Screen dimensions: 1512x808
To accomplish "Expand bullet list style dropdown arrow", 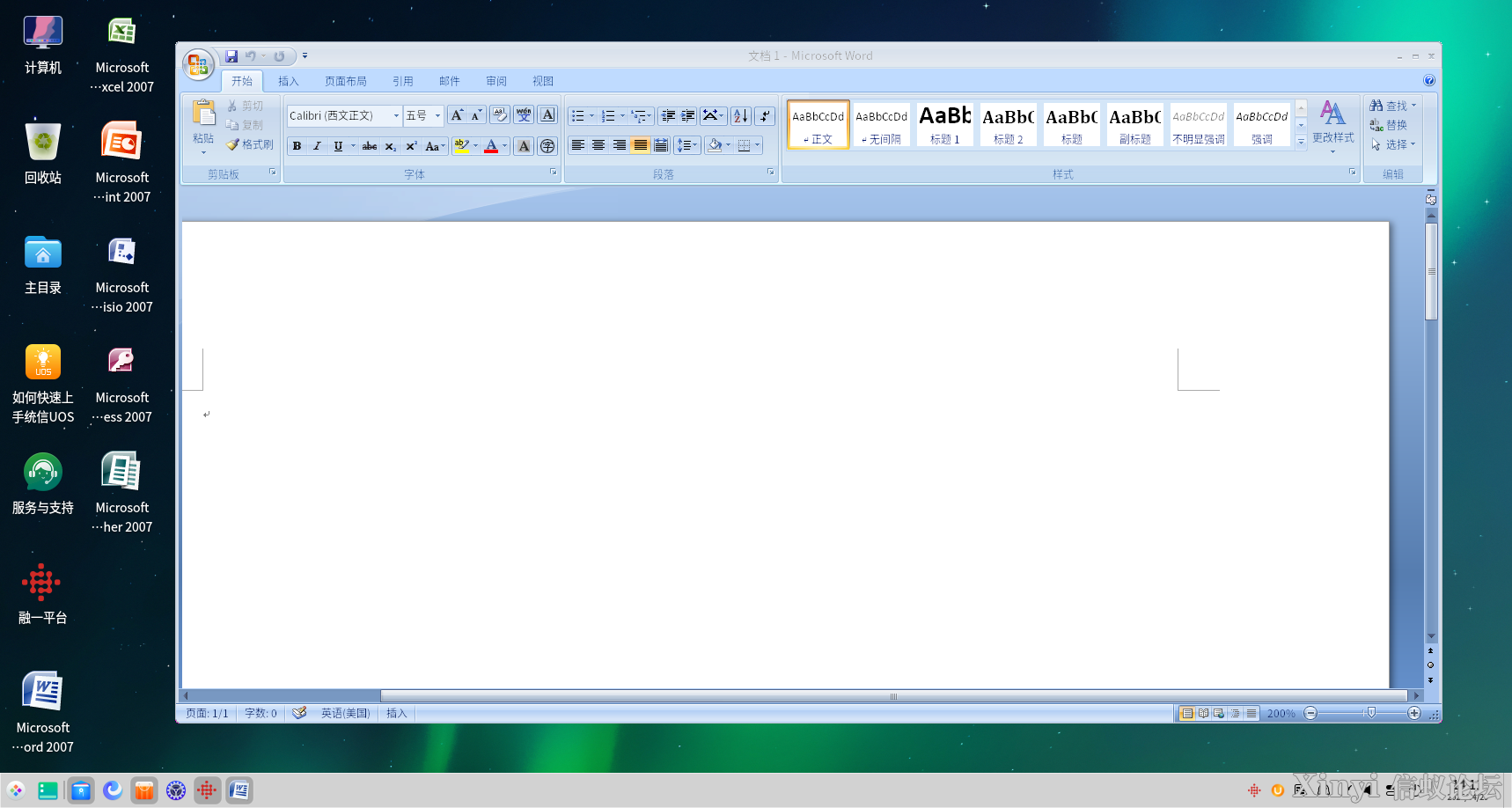I will tap(591, 115).
